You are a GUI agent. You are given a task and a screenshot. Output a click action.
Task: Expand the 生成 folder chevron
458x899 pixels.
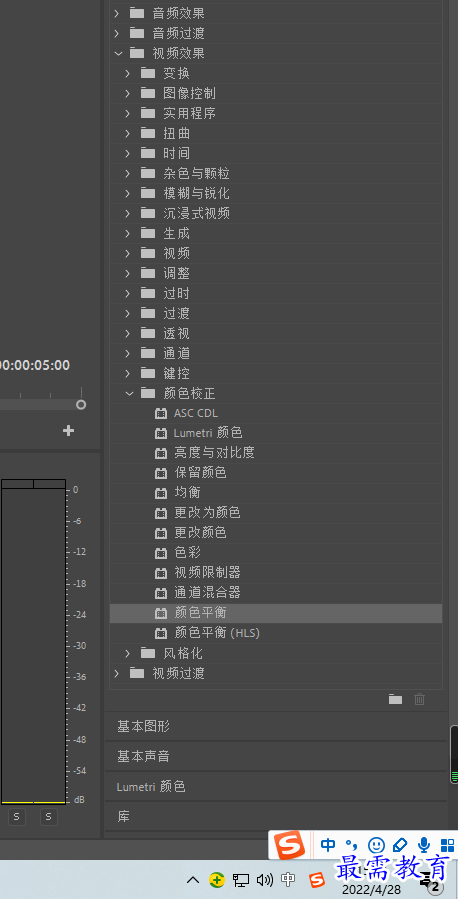click(128, 233)
